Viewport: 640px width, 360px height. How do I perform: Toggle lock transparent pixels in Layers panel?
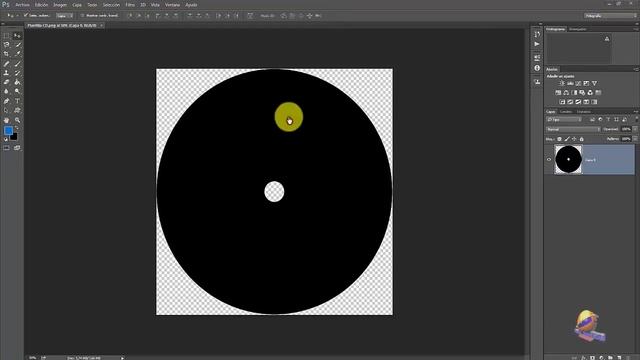559,139
